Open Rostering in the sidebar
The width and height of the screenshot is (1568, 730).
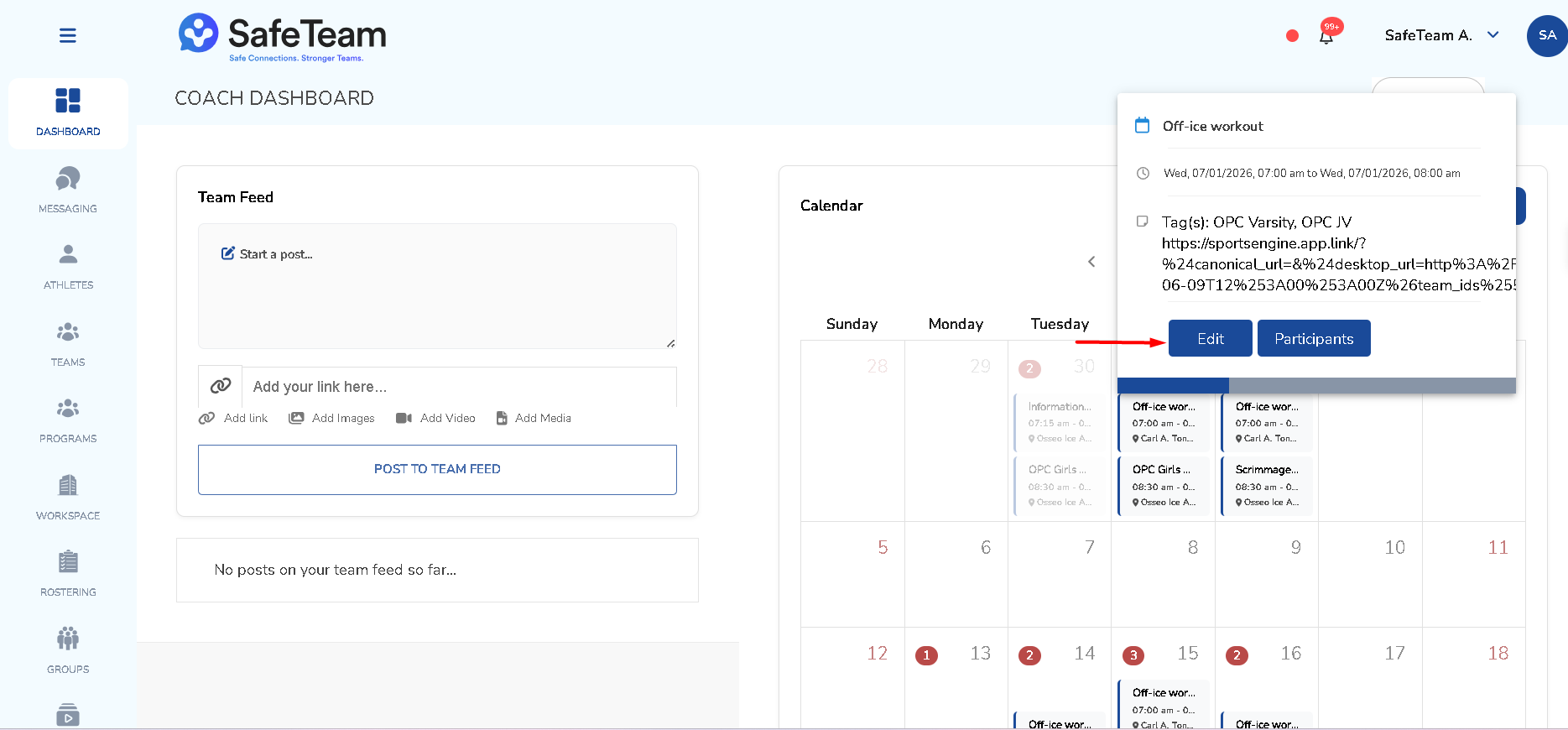coord(68,574)
